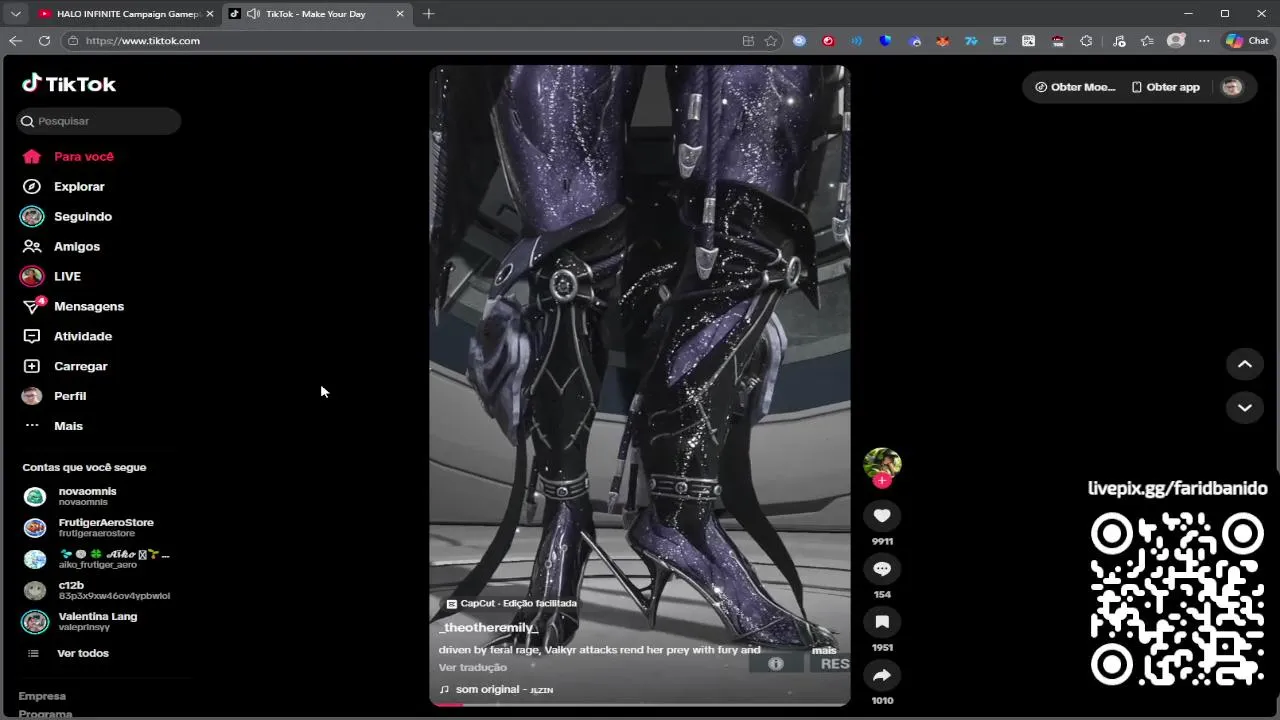Select the TikTok - Make Your Day tab
This screenshot has width=1280, height=720.
pos(316,14)
